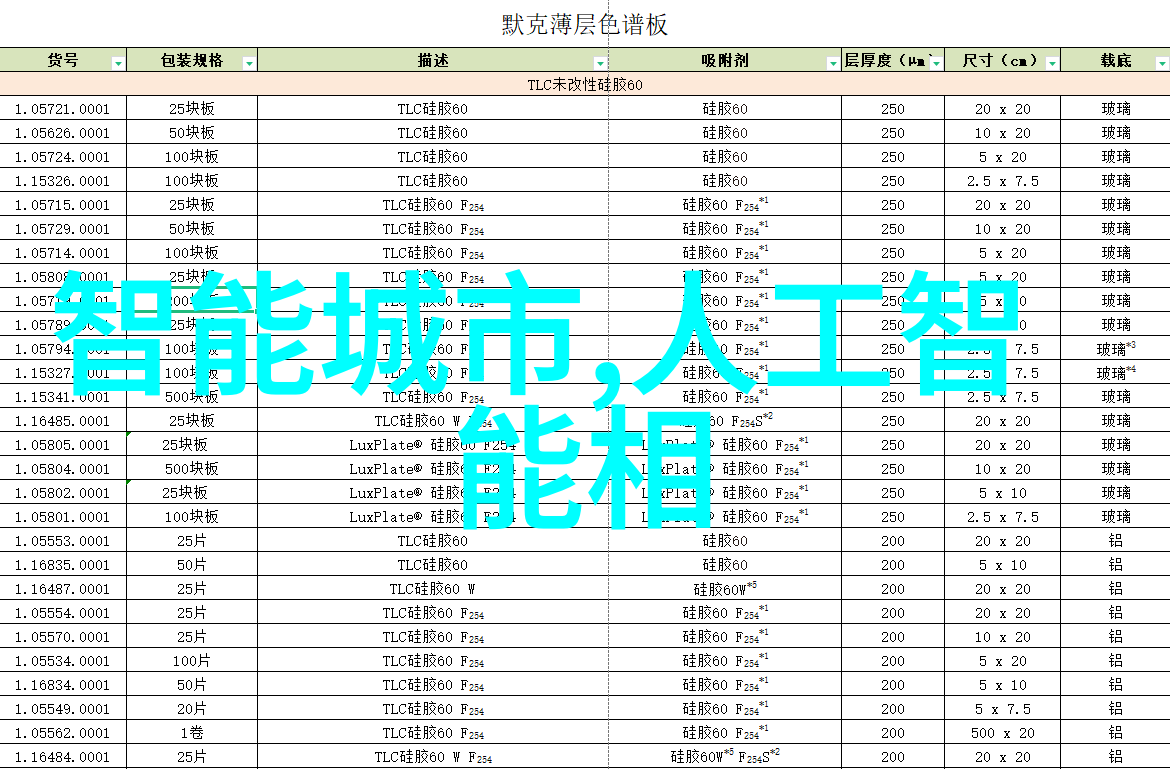Image resolution: width=1170 pixels, height=769 pixels.
Task: Expand the 层厚度 column filter arrow
Action: [935, 63]
